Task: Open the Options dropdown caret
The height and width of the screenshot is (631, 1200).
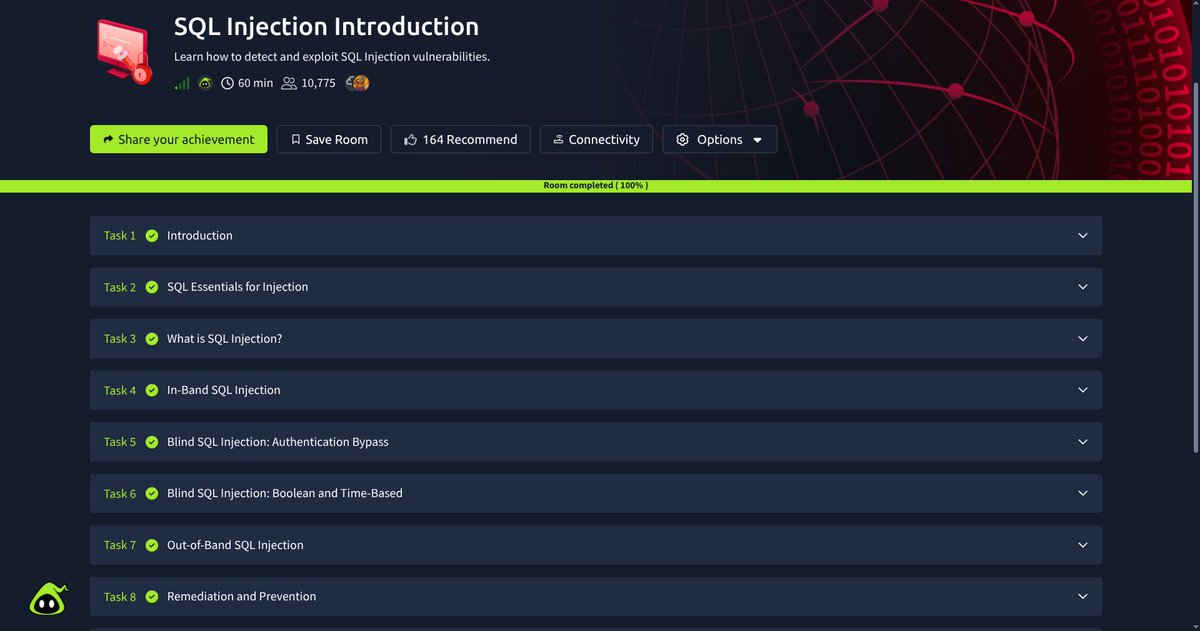Action: point(757,140)
